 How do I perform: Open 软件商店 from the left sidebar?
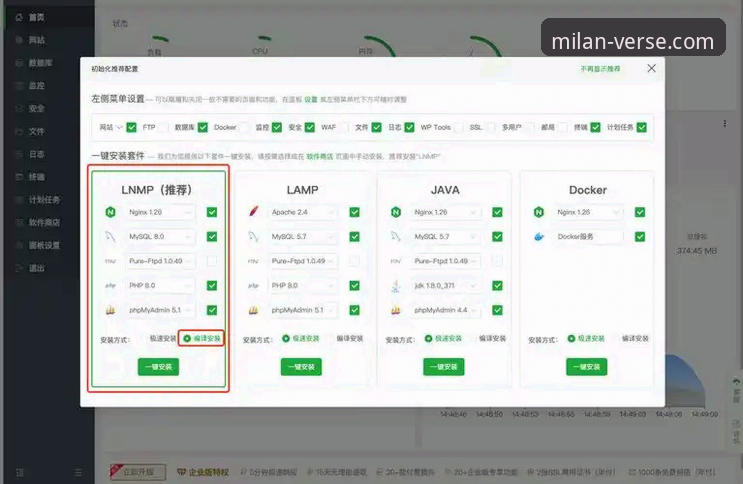(47, 222)
